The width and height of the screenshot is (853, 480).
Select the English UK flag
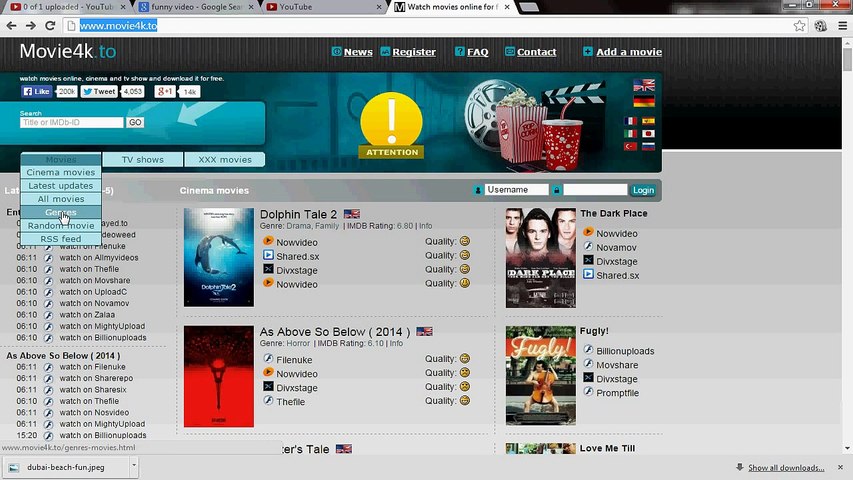[644, 85]
